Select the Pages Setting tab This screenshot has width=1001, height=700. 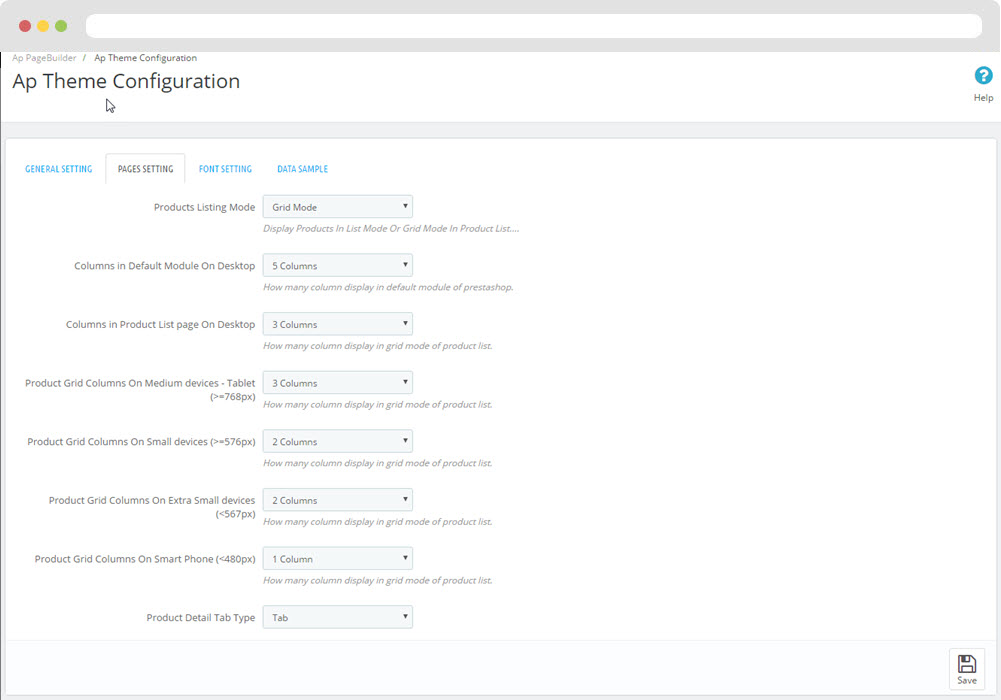(145, 169)
